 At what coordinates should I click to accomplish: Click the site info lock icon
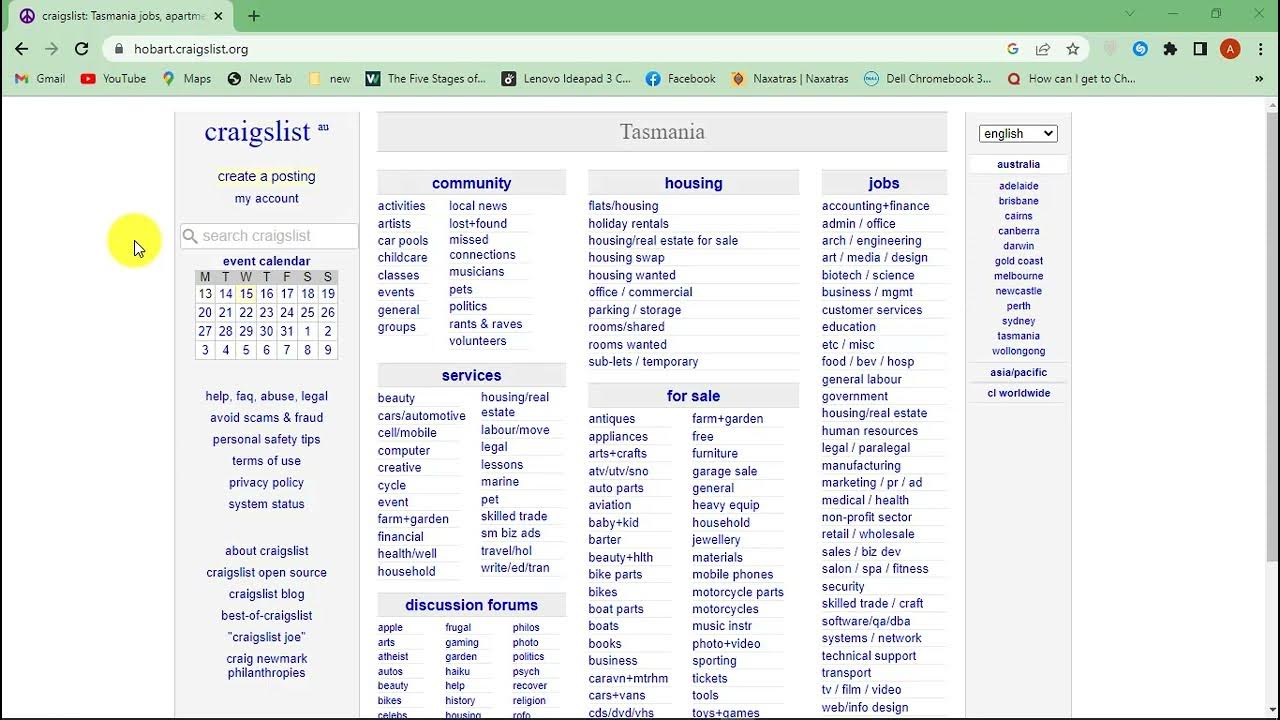click(119, 49)
